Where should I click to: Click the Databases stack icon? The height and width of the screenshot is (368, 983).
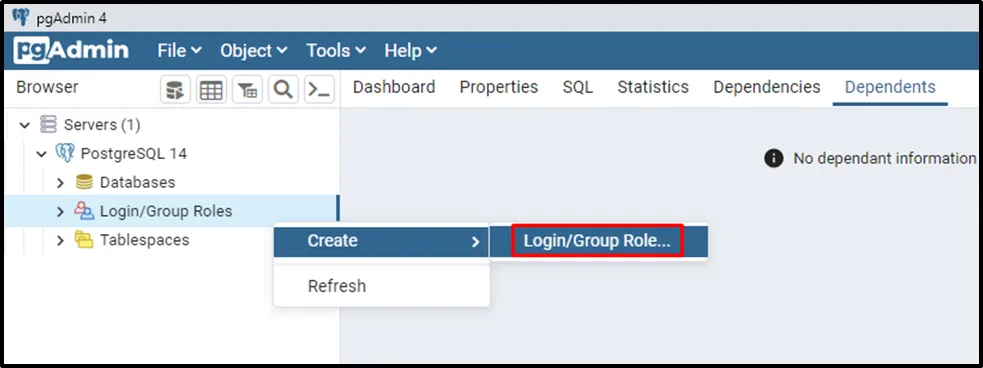pos(84,182)
